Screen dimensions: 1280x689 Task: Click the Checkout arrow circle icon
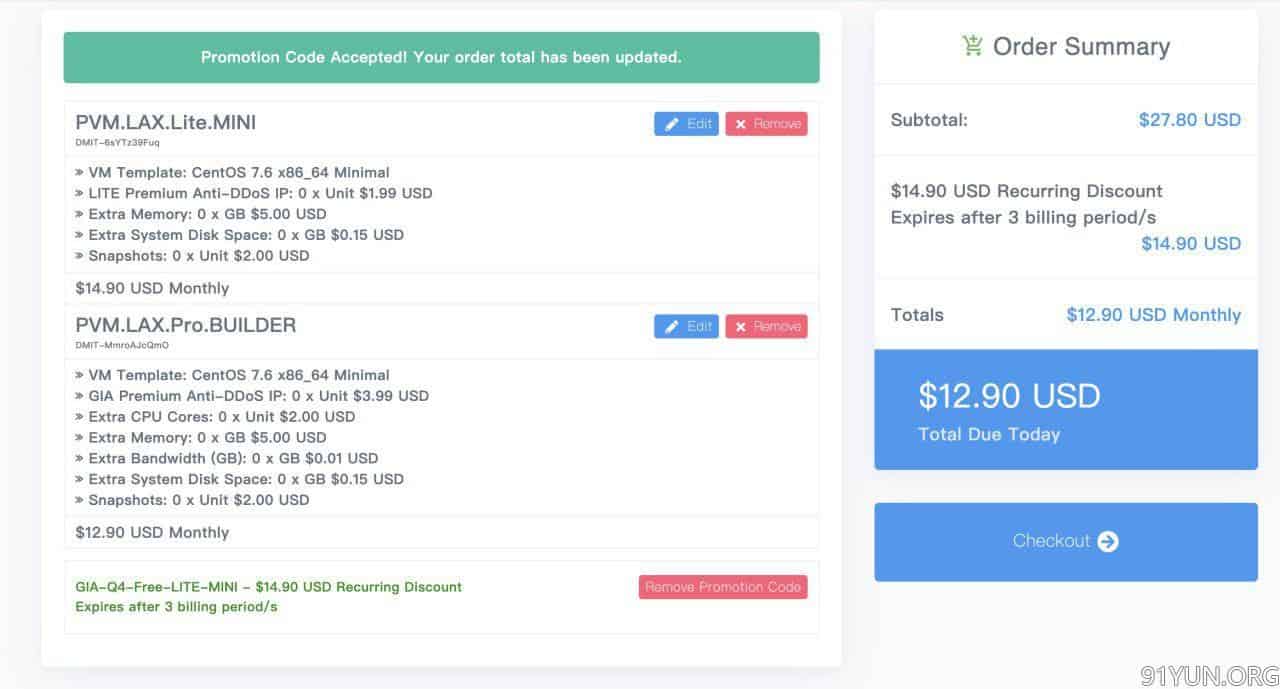[1108, 541]
